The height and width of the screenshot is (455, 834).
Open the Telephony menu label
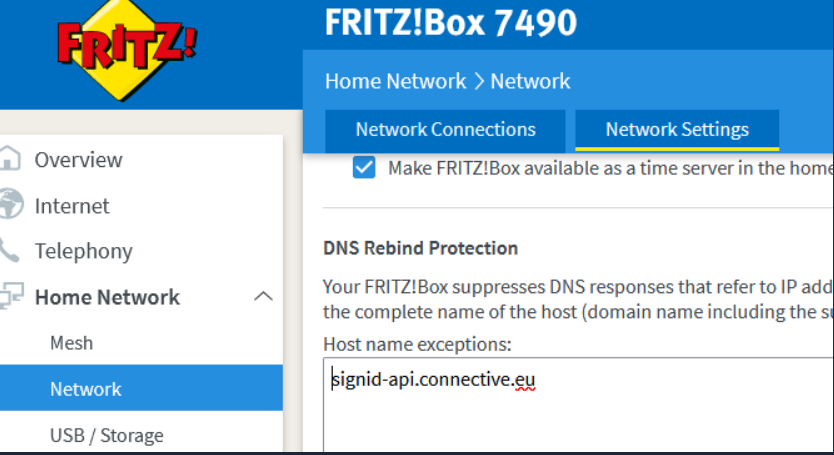point(83,251)
